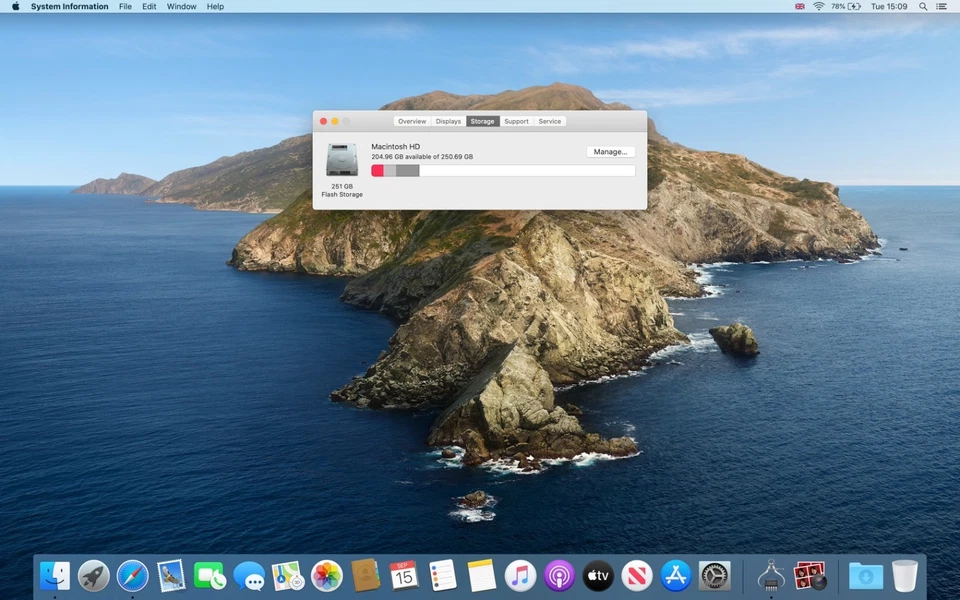Open App Store in Dock
Screen dimensions: 960x600
coord(676,576)
